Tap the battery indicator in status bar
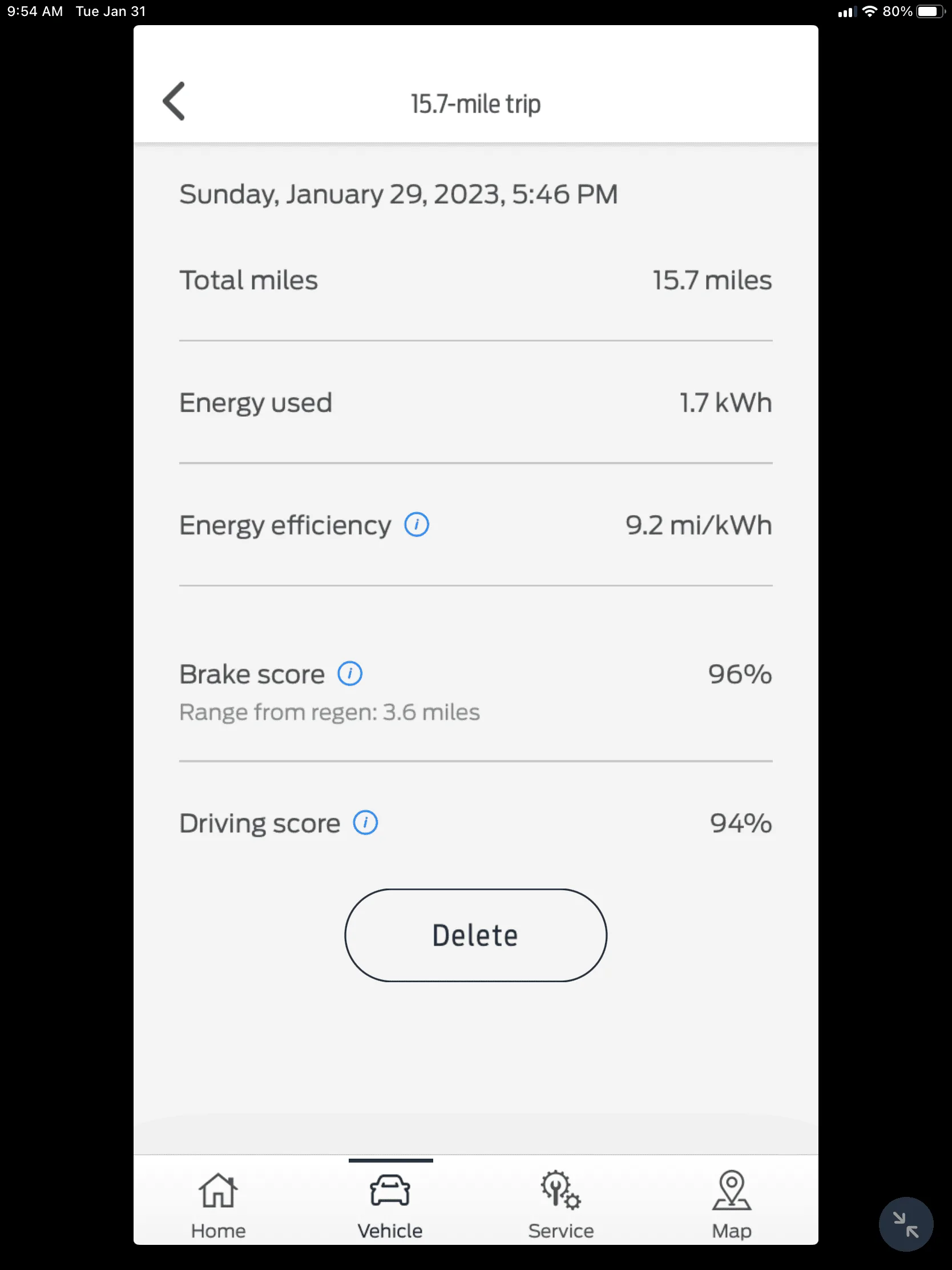Image resolution: width=952 pixels, height=1270 pixels. point(930,11)
